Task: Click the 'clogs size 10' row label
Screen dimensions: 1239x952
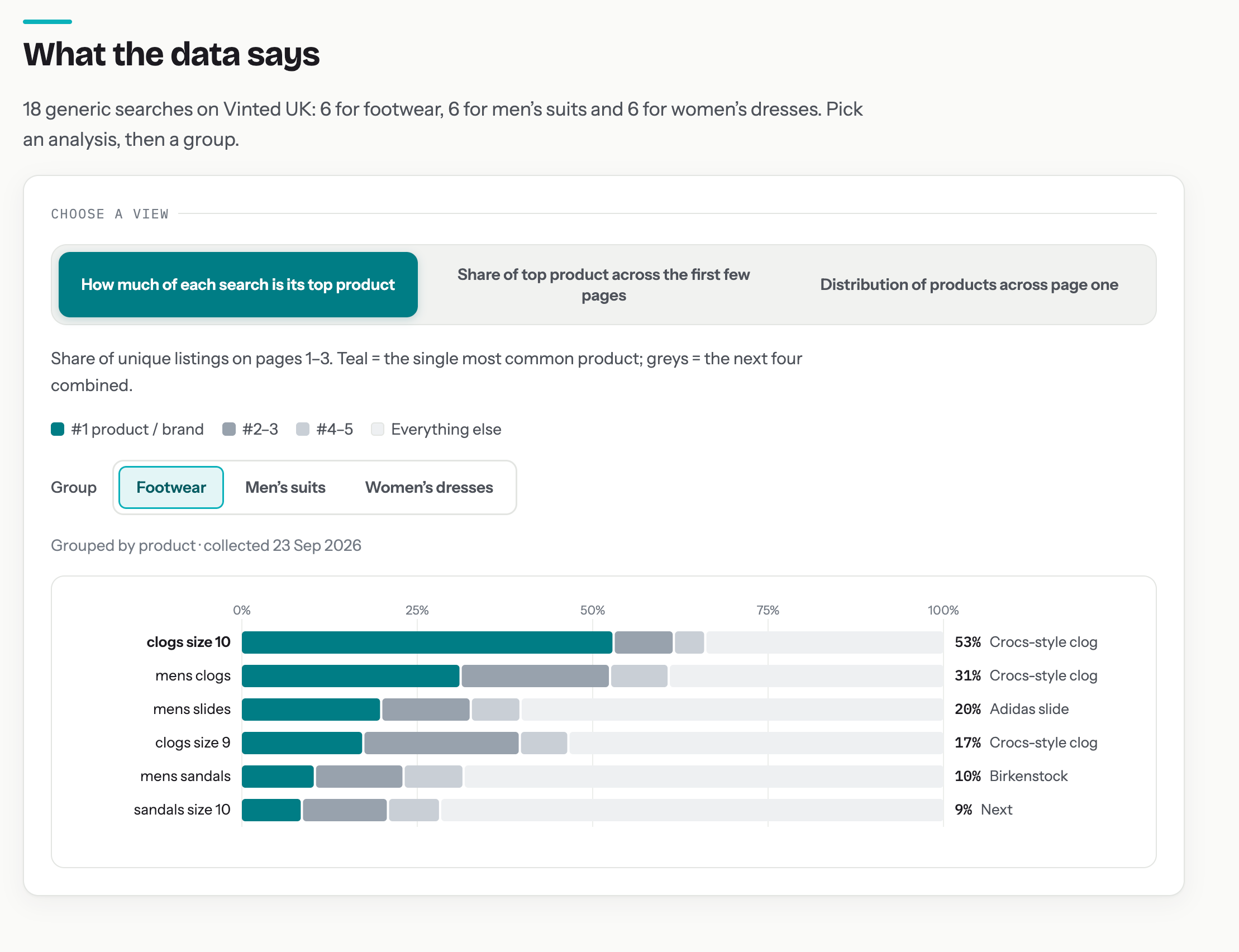Action: (188, 642)
